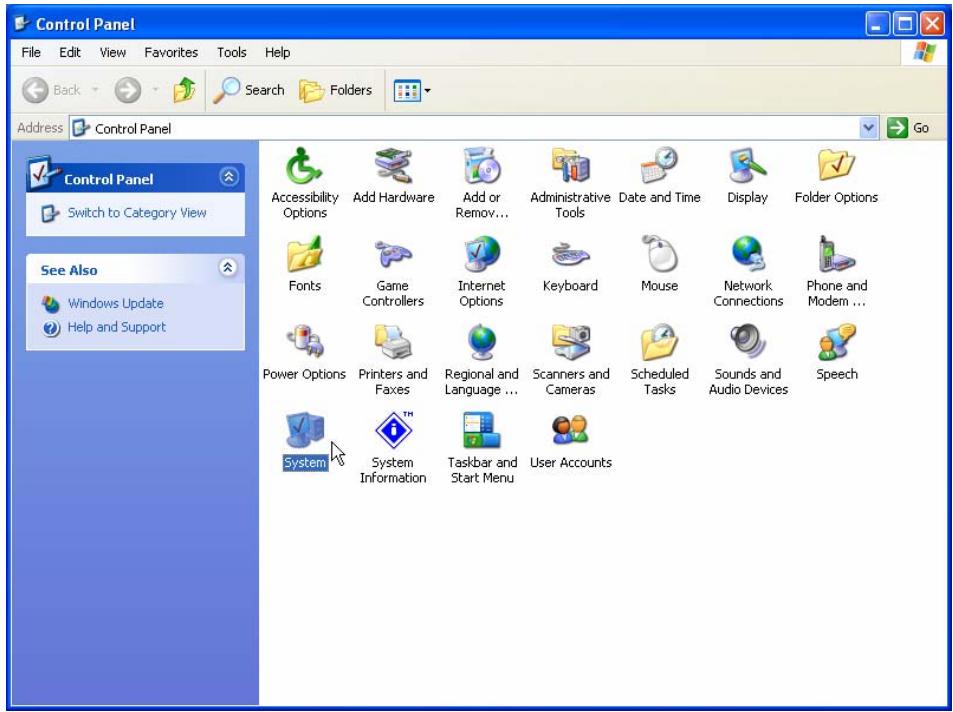Go up one folder level

pos(185,90)
